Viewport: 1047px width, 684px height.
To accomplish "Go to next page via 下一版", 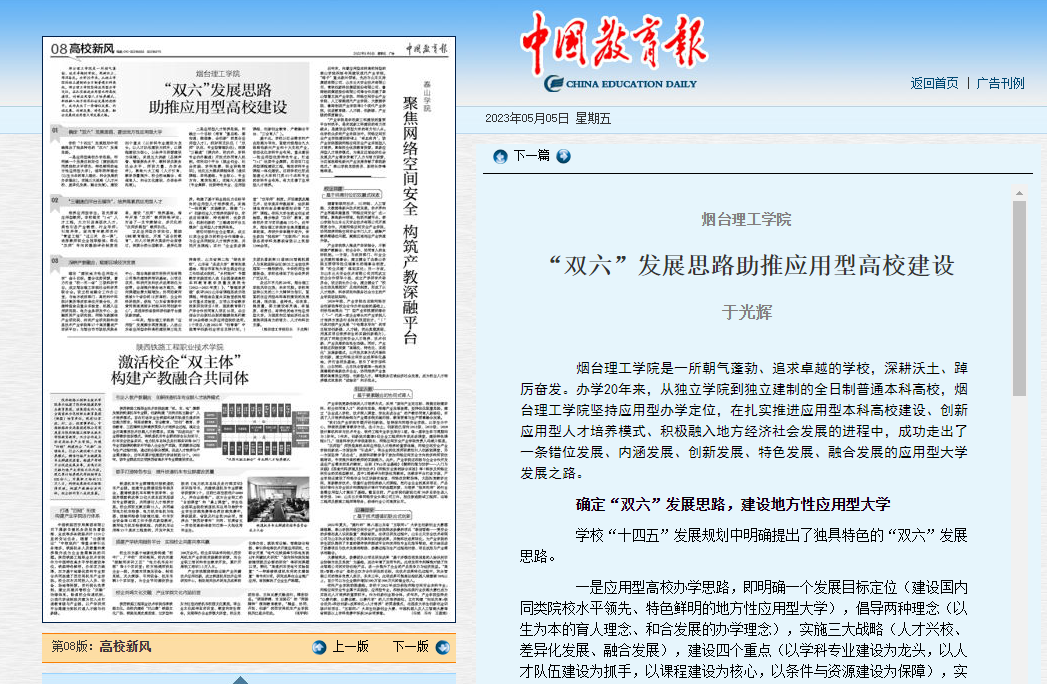I will coord(410,647).
